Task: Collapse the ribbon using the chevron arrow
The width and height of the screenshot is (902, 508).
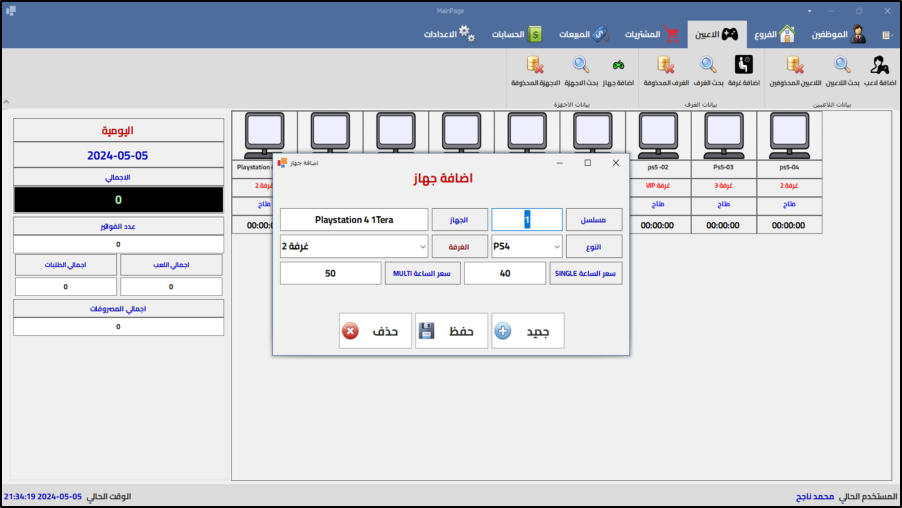Action: 6,101
